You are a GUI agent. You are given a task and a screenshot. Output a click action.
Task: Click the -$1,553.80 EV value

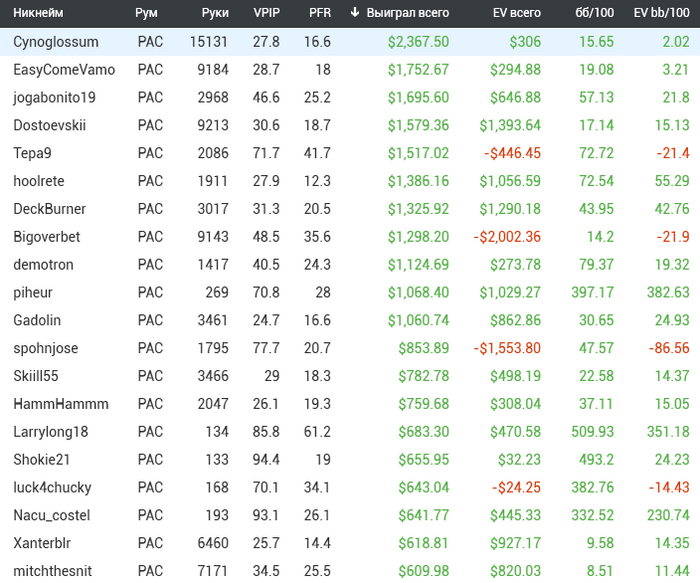pyautogui.click(x=507, y=348)
